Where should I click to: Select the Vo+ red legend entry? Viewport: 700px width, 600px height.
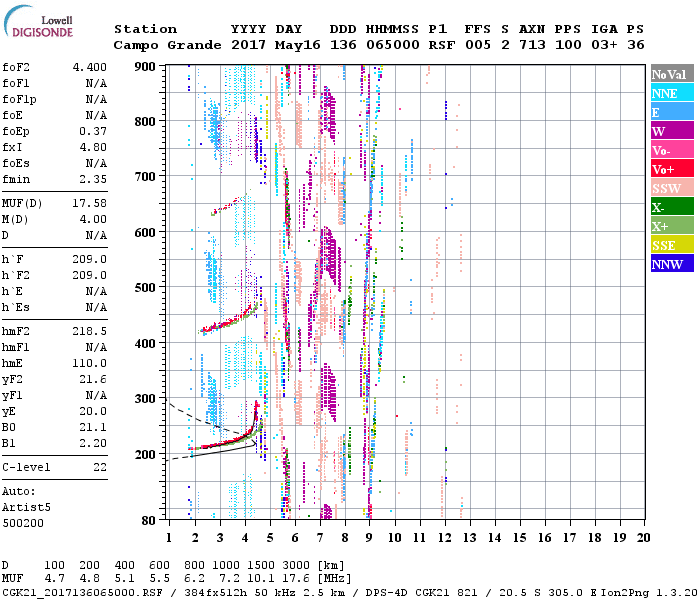click(671, 169)
